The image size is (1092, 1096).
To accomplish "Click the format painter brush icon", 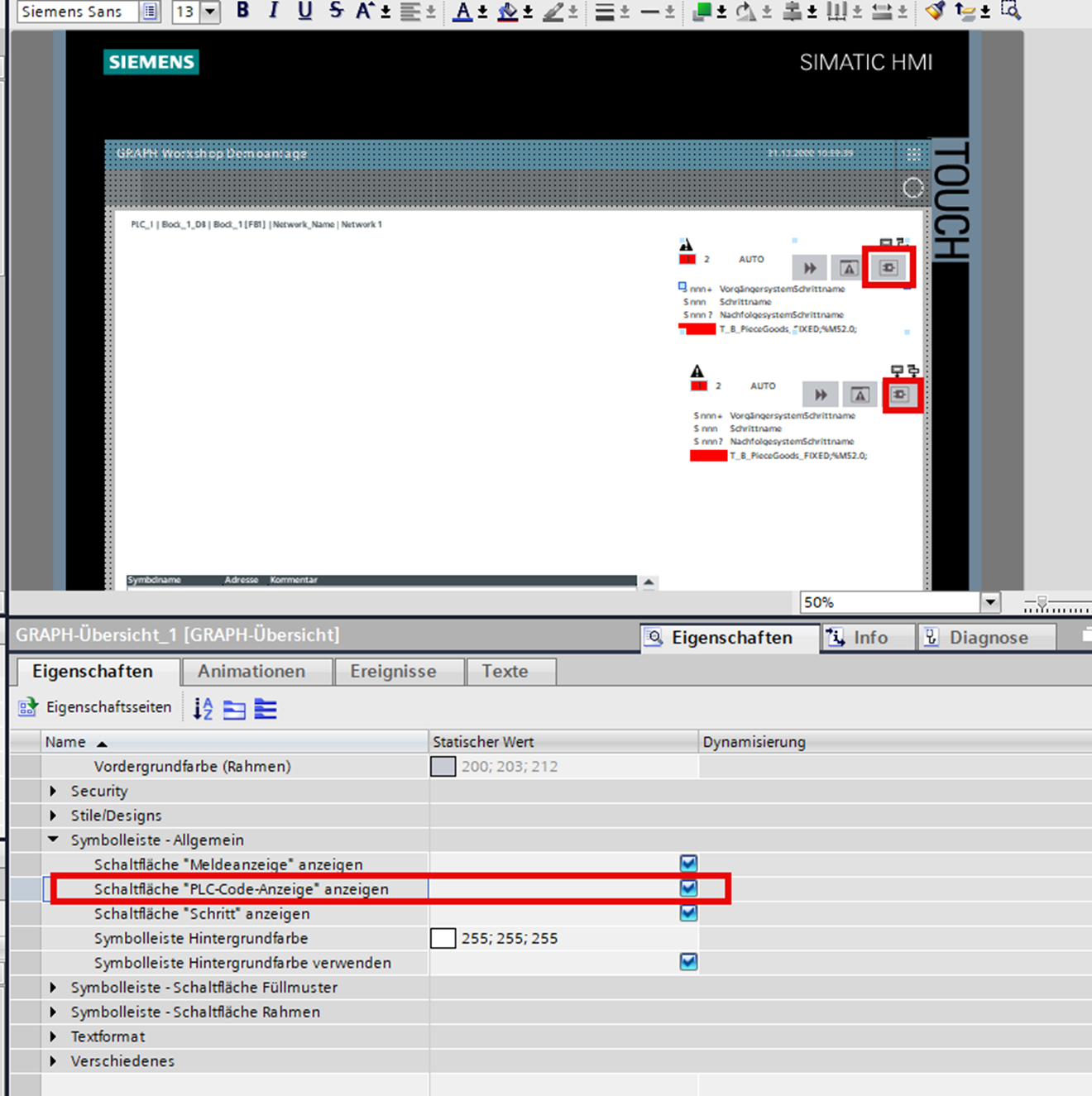I will [936, 11].
